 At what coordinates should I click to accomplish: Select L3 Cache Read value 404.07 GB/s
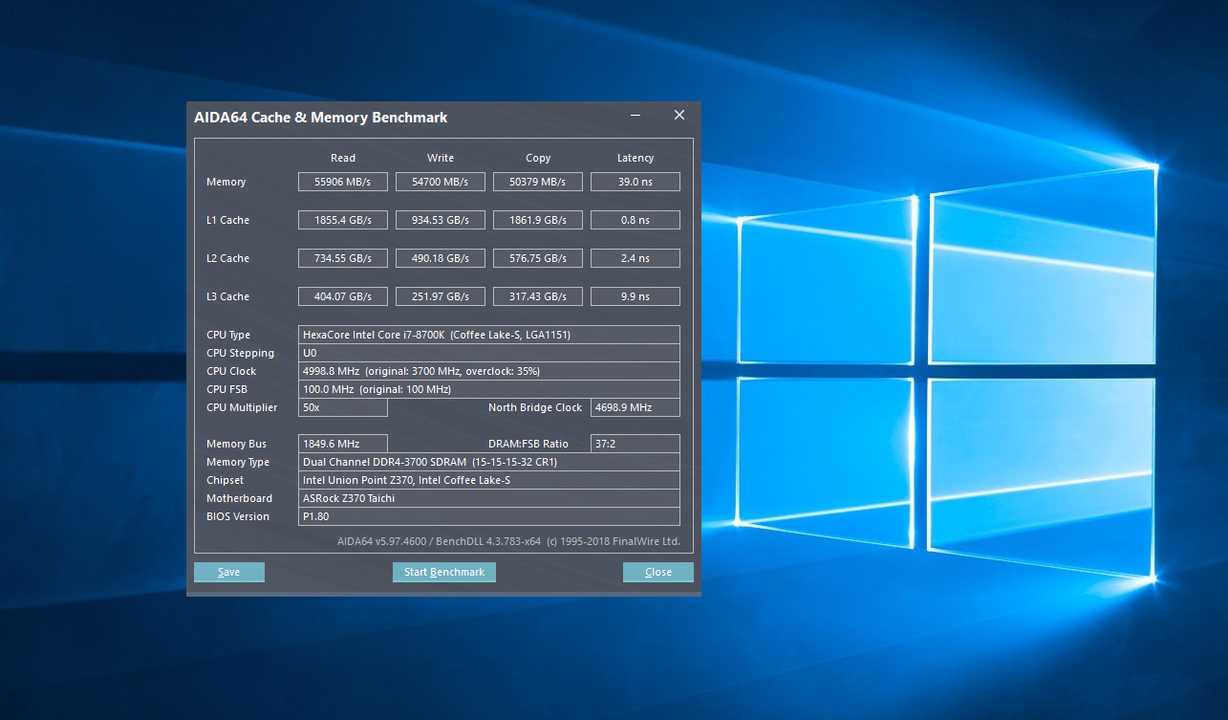tap(343, 297)
